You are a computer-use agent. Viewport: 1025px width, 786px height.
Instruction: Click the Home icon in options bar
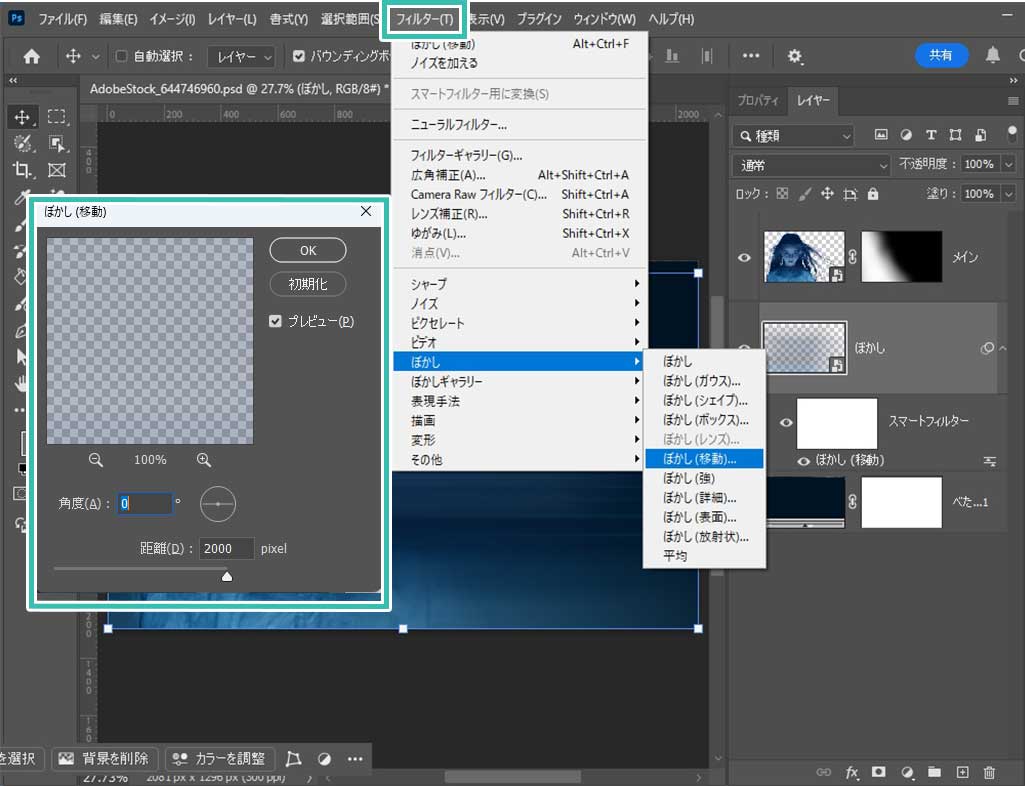[x=32, y=57]
